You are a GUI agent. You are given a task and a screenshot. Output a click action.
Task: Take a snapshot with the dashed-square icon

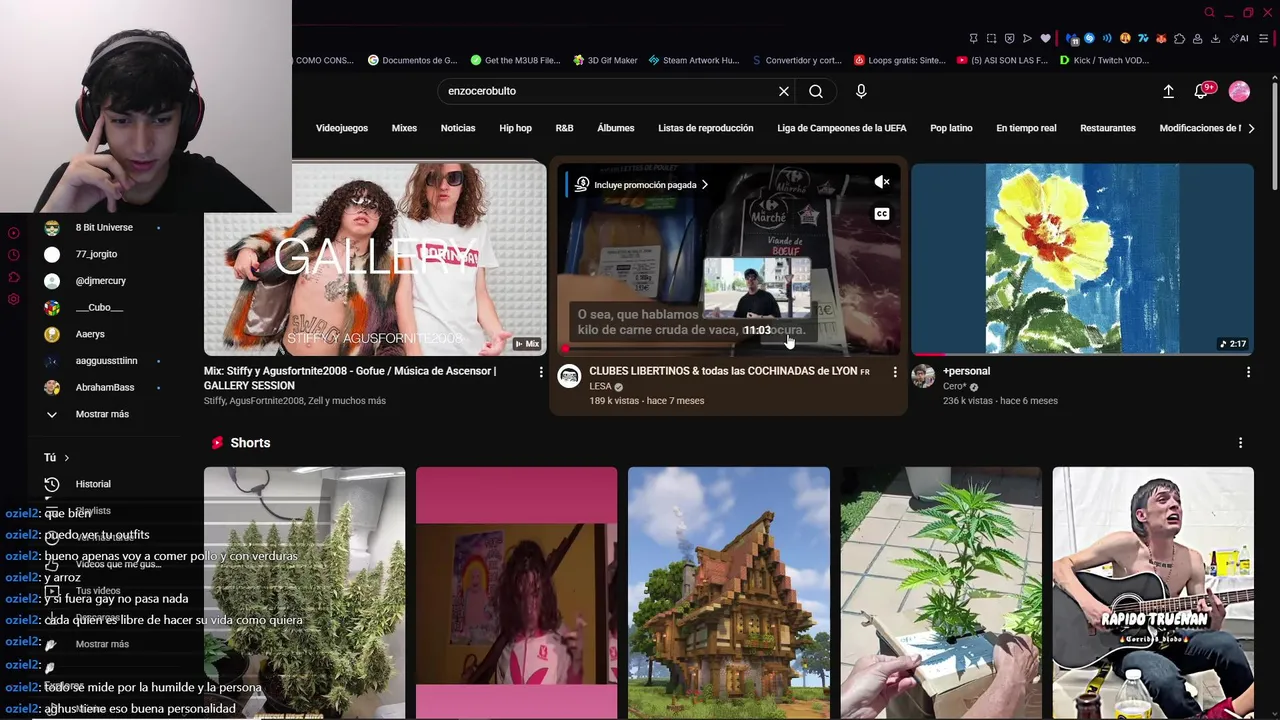point(991,38)
